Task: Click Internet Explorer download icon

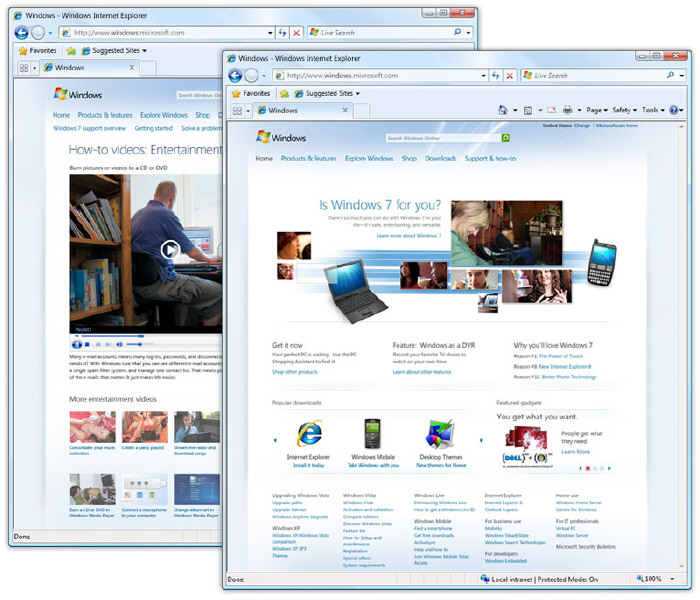Action: (309, 433)
